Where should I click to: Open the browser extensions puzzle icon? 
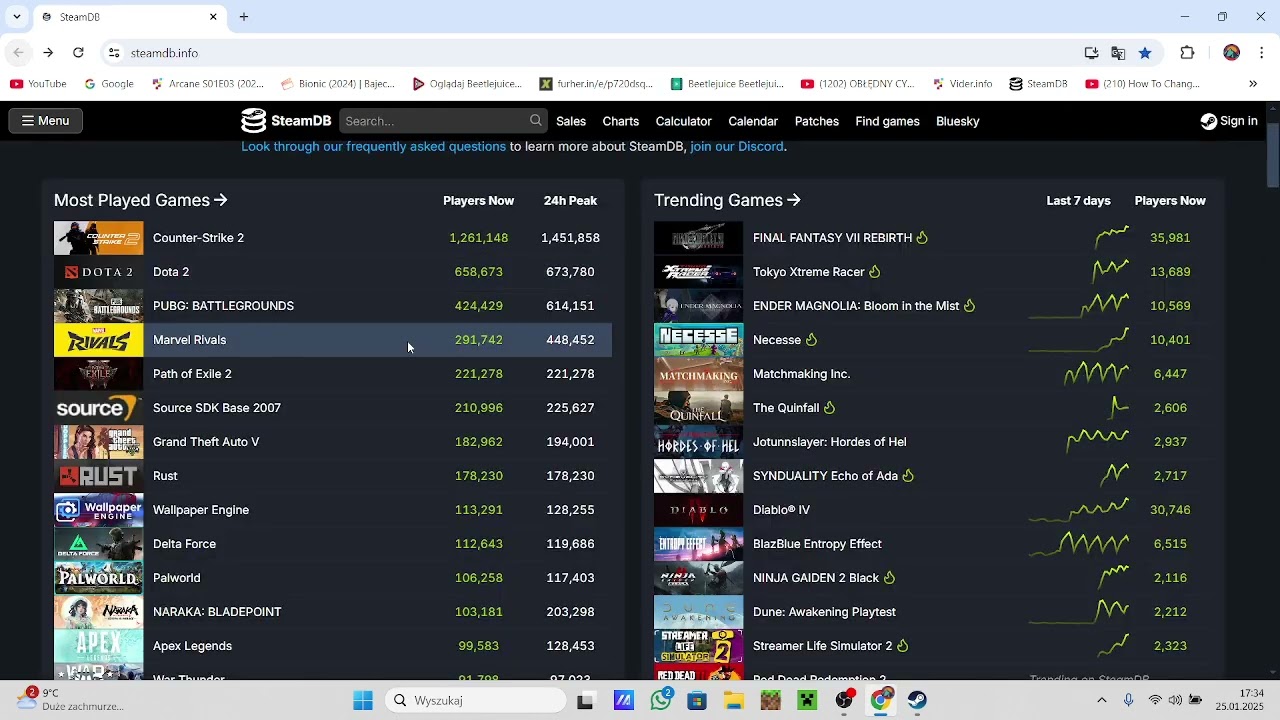click(1188, 53)
